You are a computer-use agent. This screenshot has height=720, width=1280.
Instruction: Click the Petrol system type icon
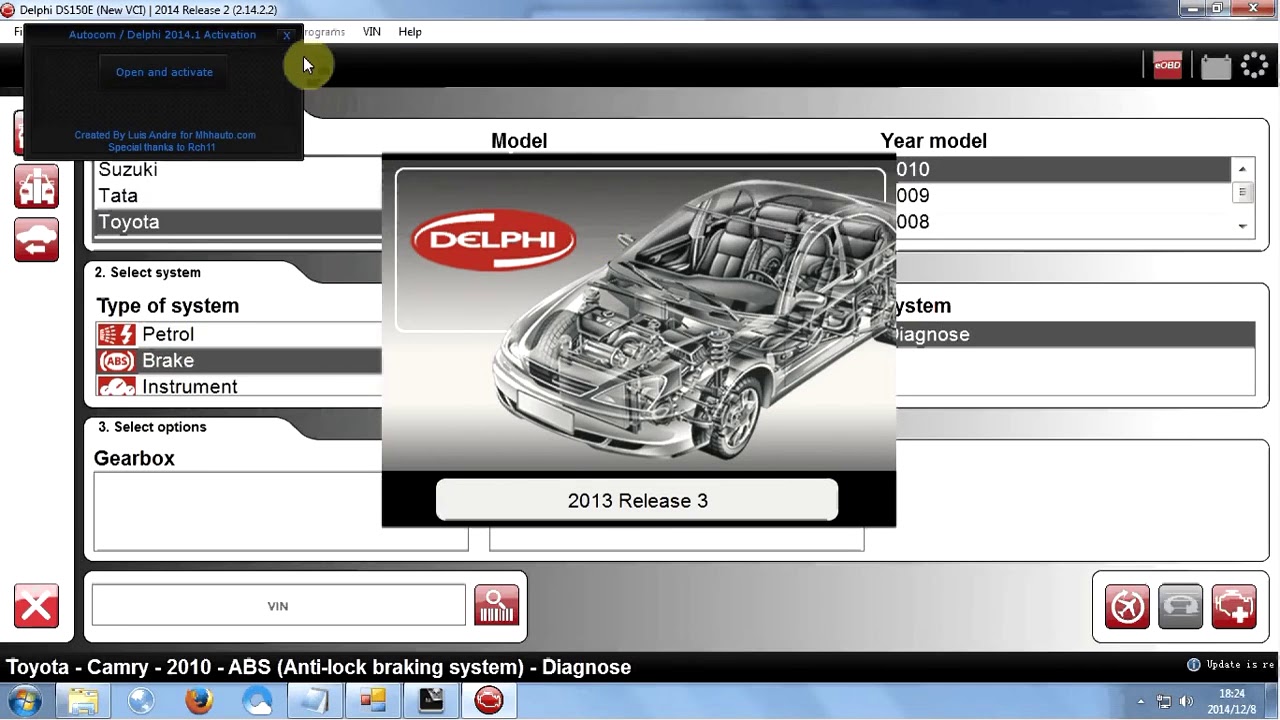point(116,334)
